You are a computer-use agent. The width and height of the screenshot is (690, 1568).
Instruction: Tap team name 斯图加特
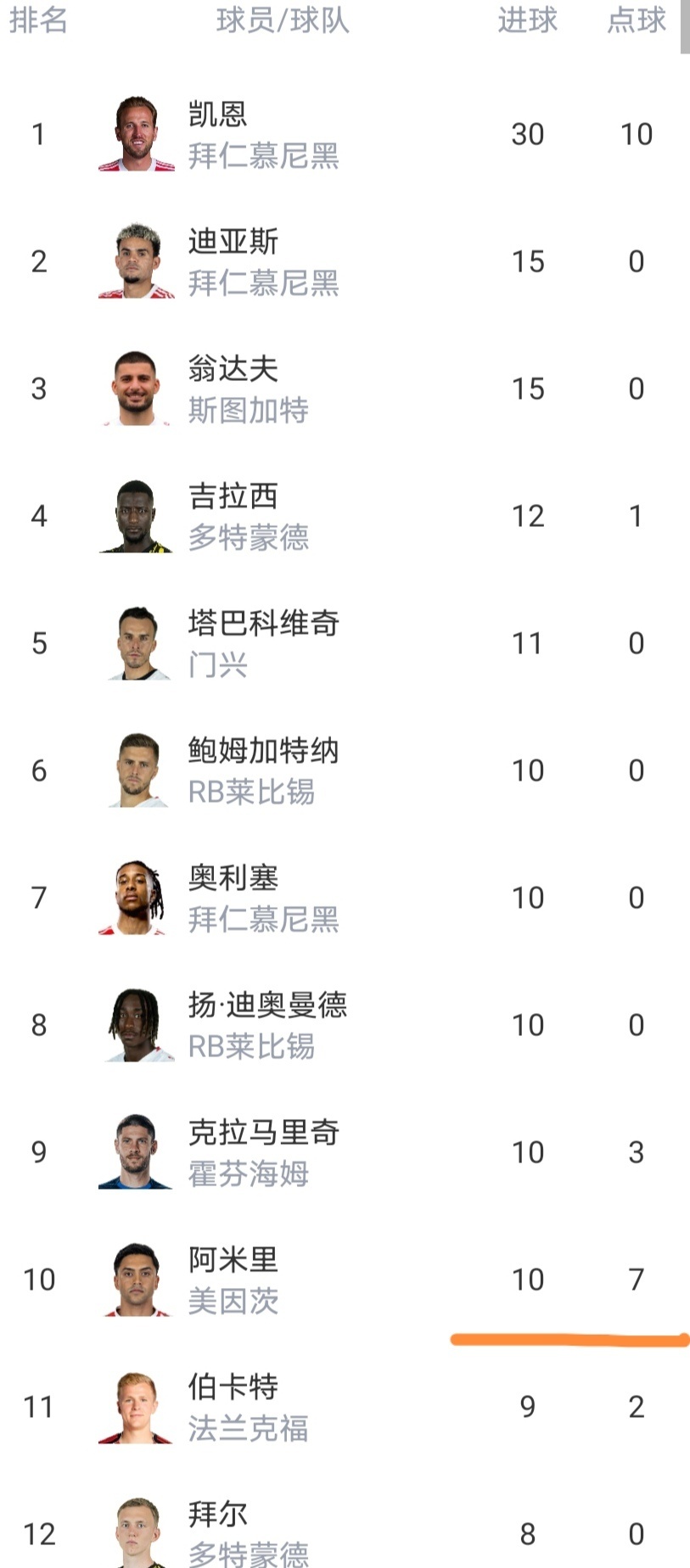point(248,411)
